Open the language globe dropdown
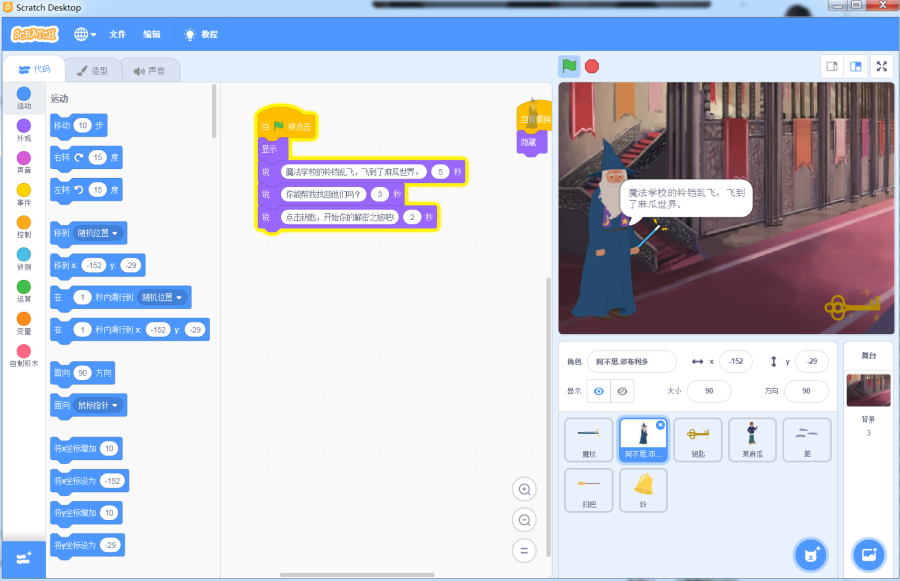Screen dimensions: 900x581 click(x=85, y=34)
